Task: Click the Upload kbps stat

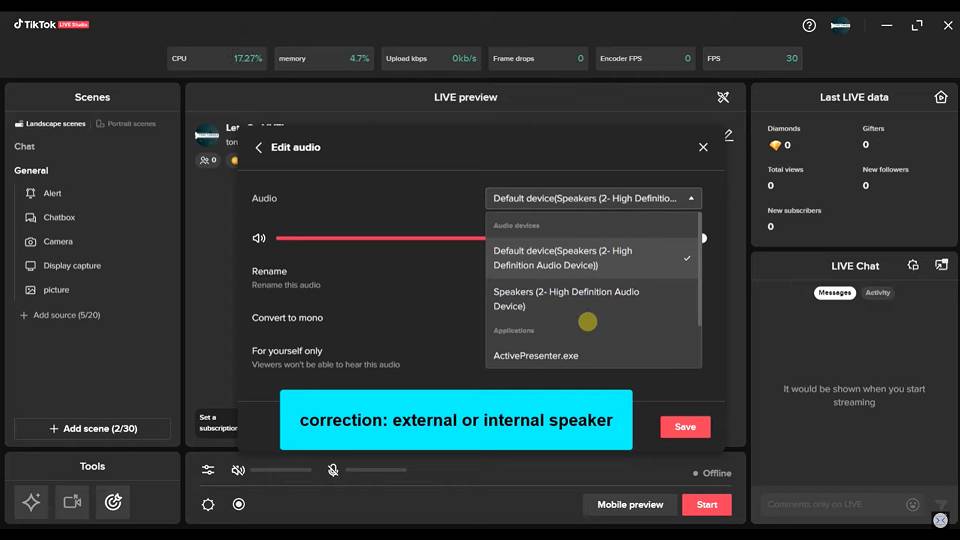Action: (431, 59)
